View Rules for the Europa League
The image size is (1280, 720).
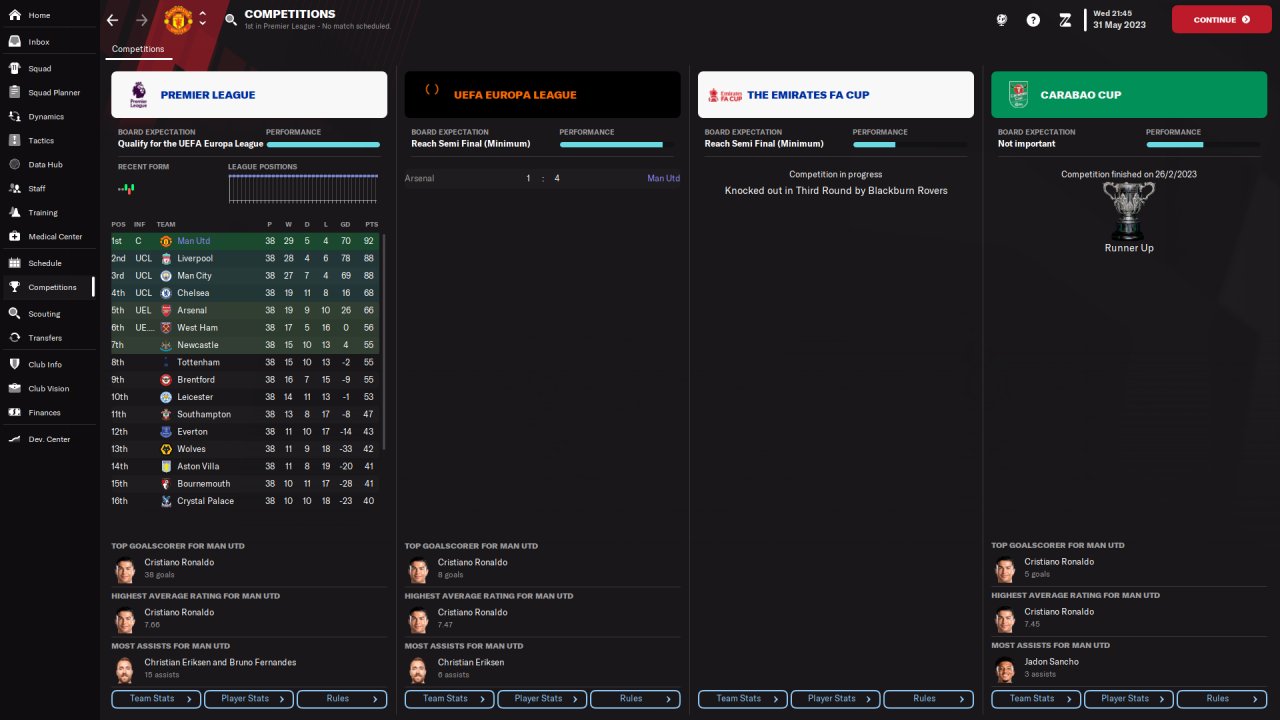coord(635,699)
